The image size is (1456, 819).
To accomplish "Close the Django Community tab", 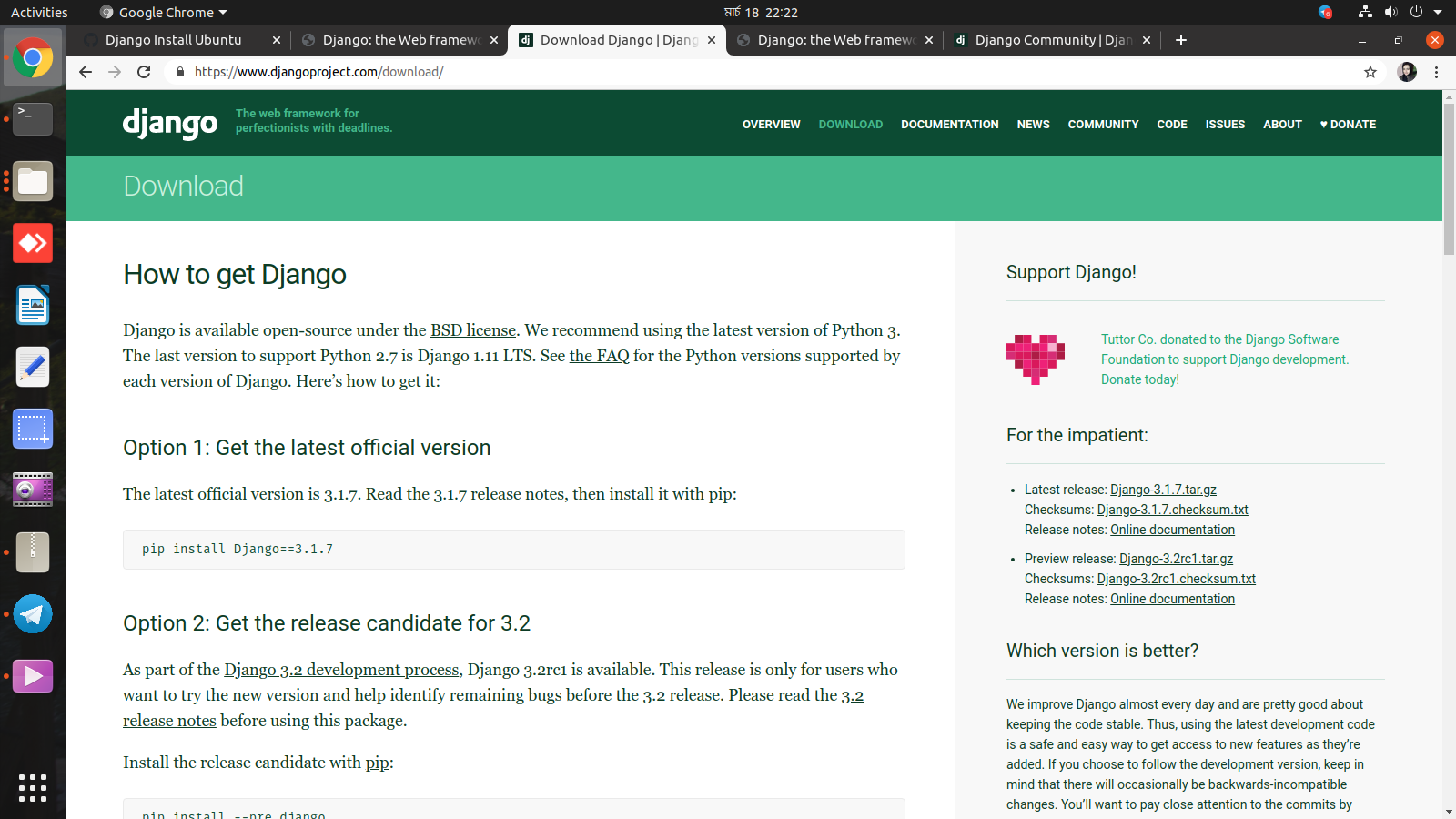I will click(1147, 40).
